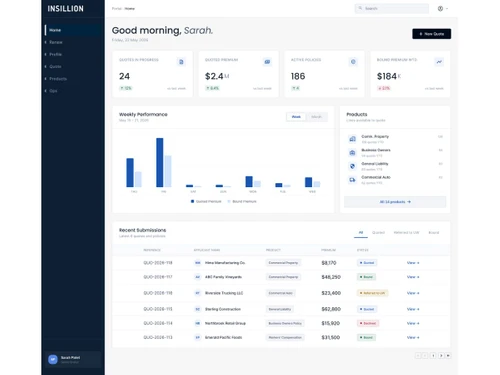Click the INSILLION logo
This screenshot has width=500, height=375.
[x=66, y=9]
